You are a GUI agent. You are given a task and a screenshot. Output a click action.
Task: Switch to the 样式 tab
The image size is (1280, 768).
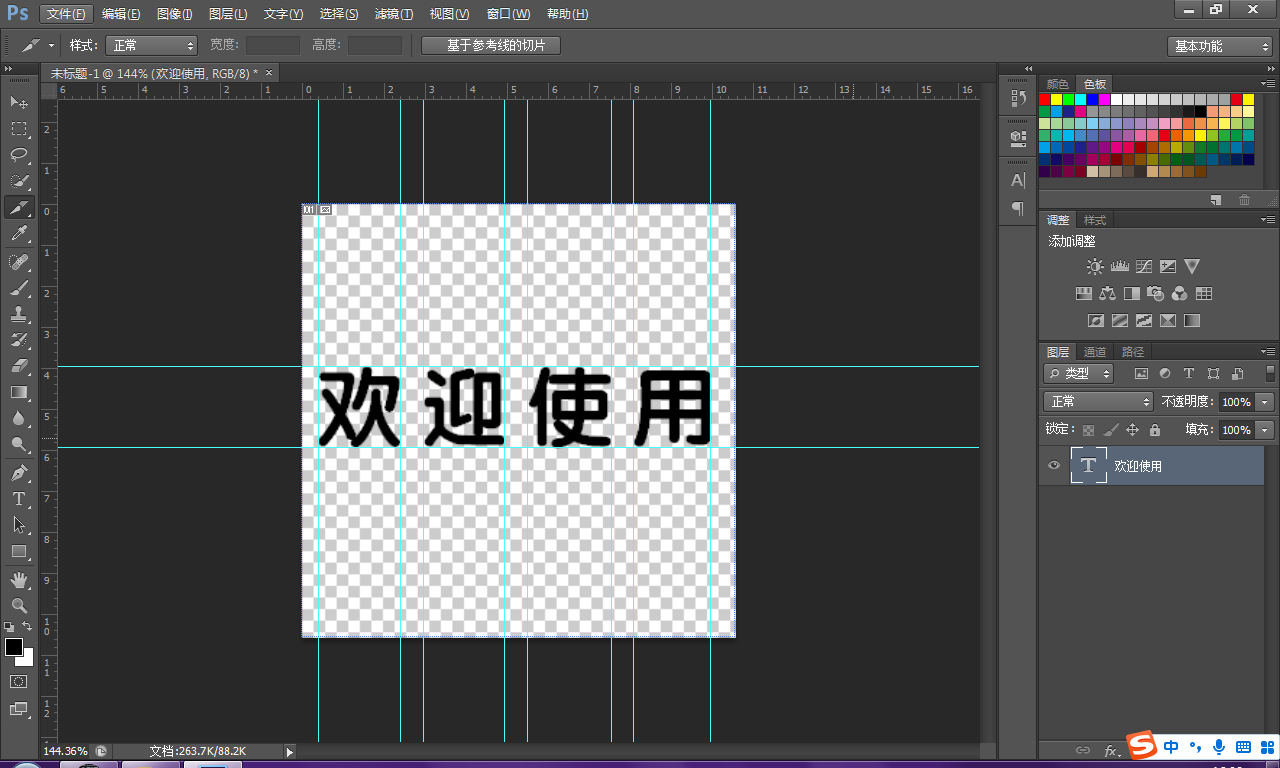pyautogui.click(x=1095, y=220)
